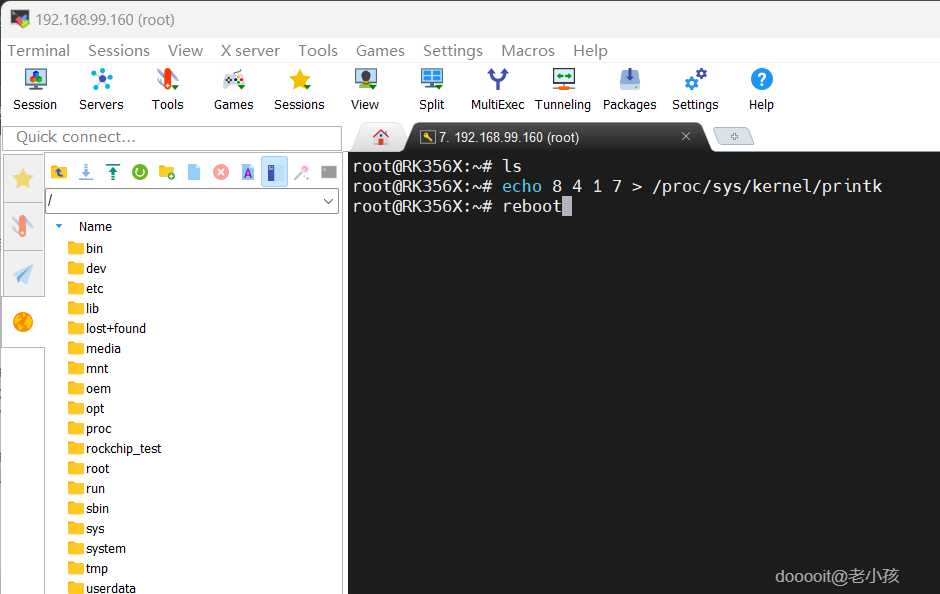Select the oem folder
The image size is (940, 594).
tap(89, 388)
